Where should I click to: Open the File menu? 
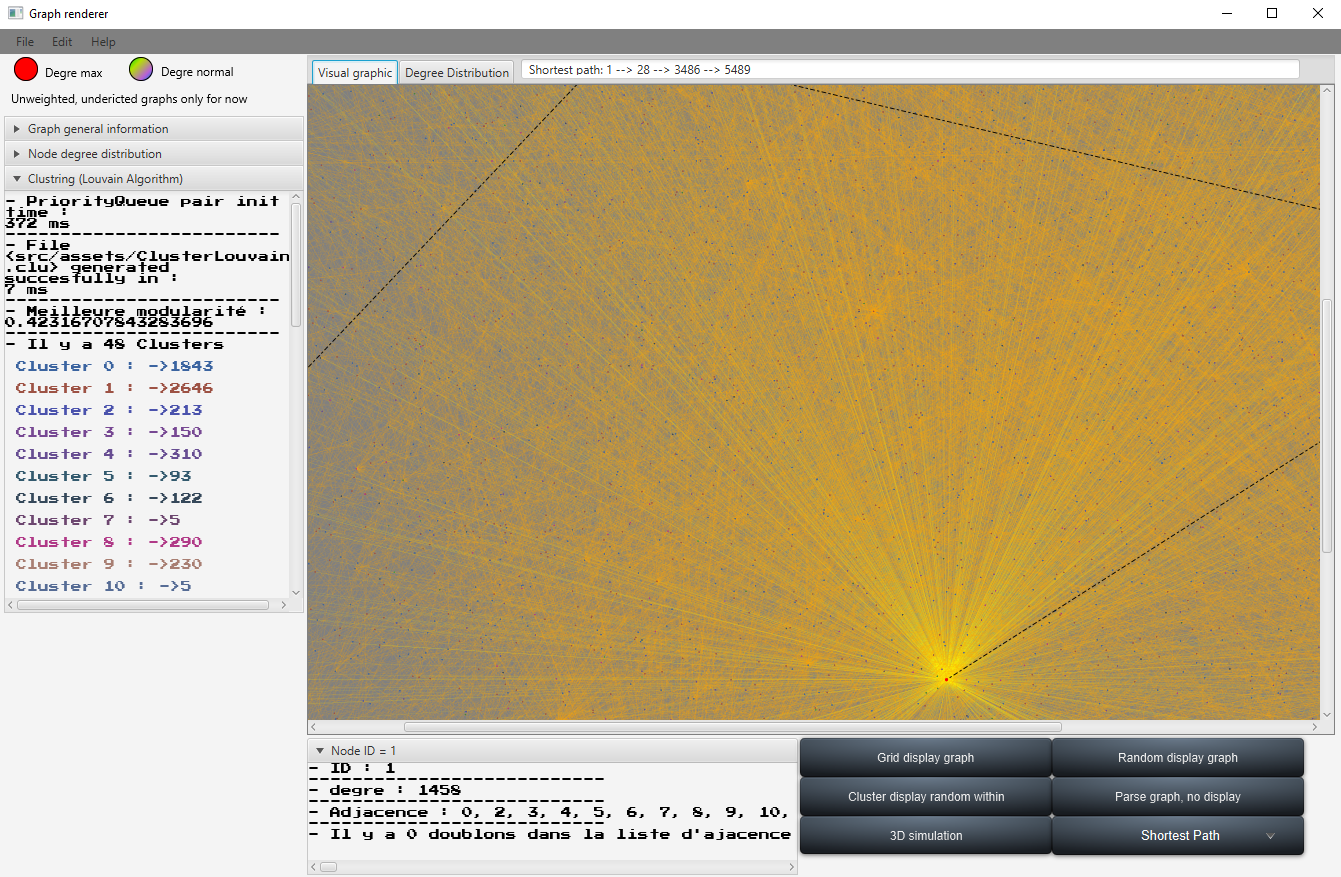pos(25,42)
